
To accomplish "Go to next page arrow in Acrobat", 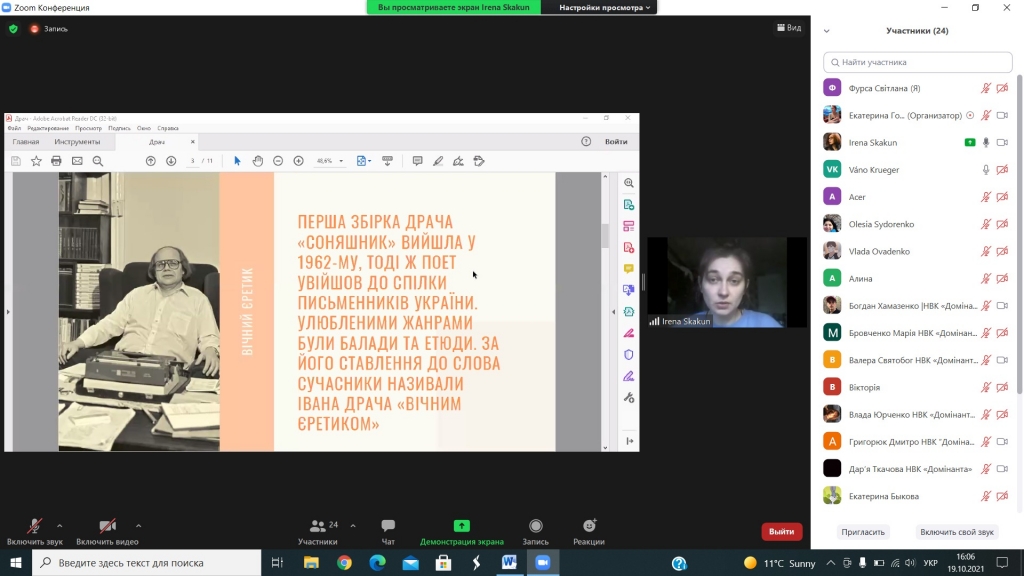I will (171, 161).
